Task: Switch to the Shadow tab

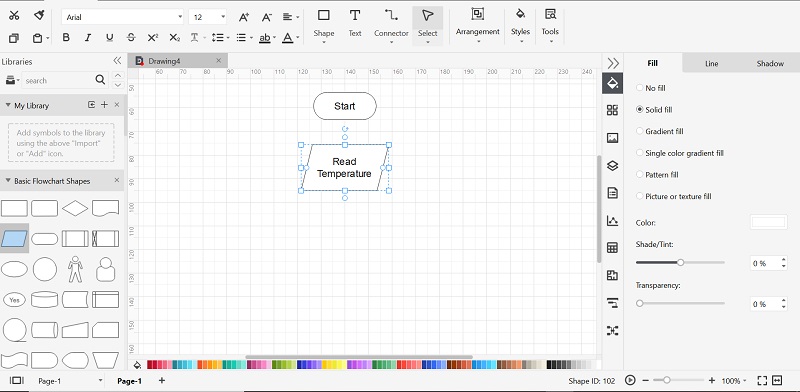Action: [x=770, y=63]
